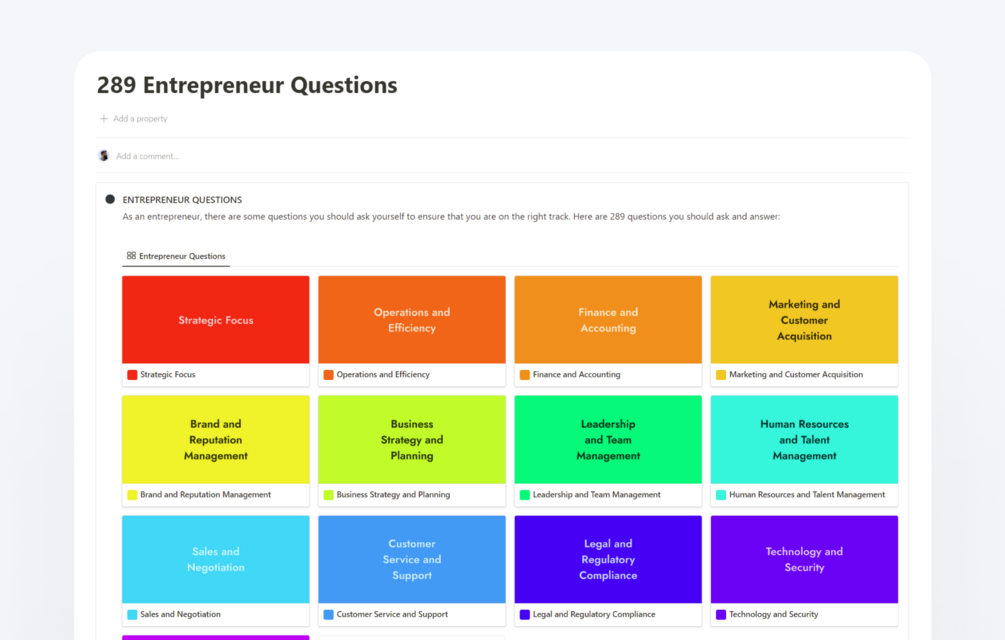Click the Legal and Regulatory Compliance title
This screenshot has height=640, width=1005.
pos(594,615)
